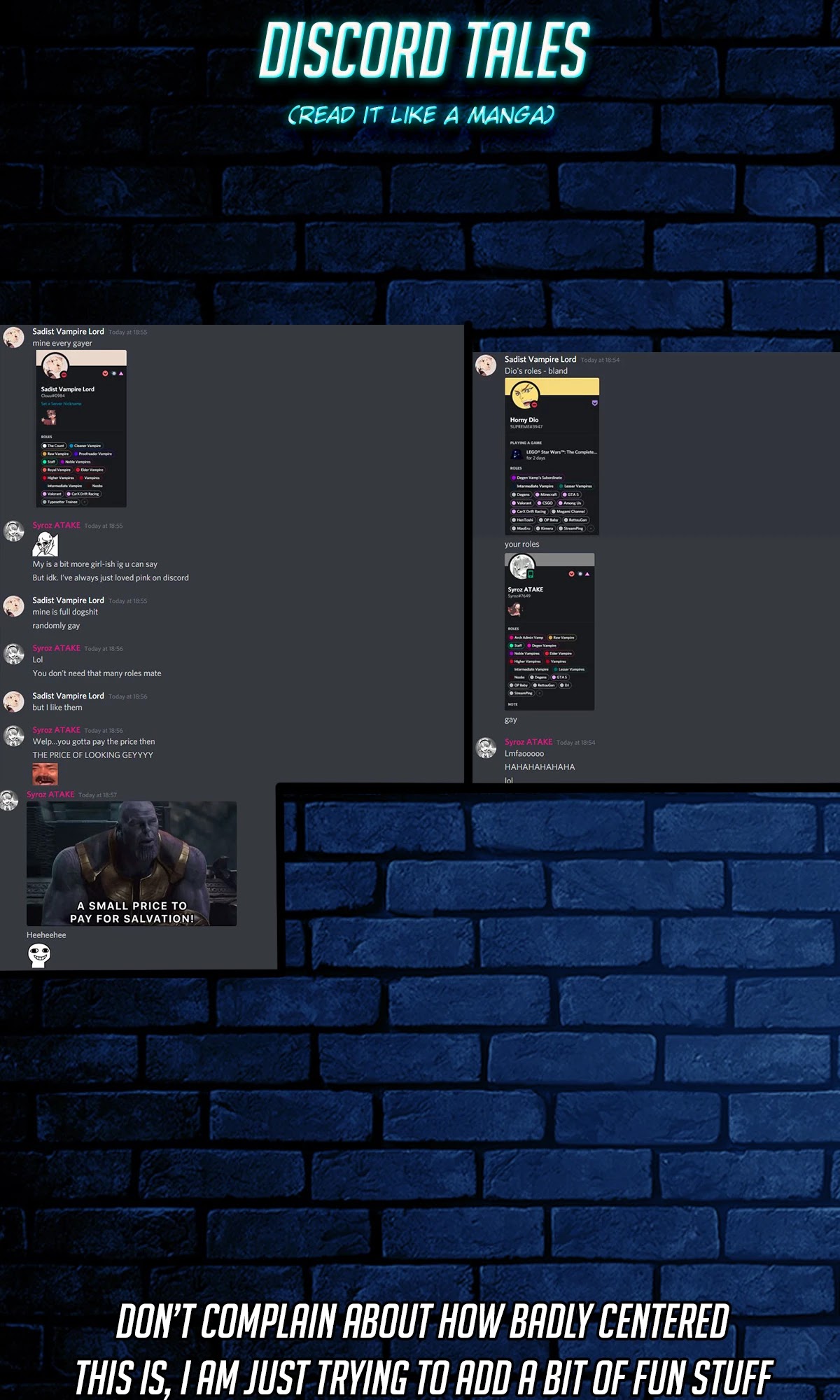
Task: Click the laughing face emote under 'LOOKING GEYYYY'
Action: 45,773
